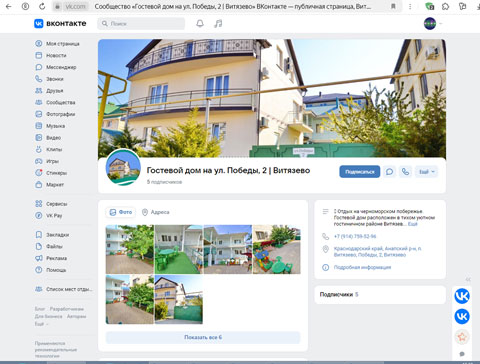Open the music note icon in header
480x364 pixels.
point(218,24)
